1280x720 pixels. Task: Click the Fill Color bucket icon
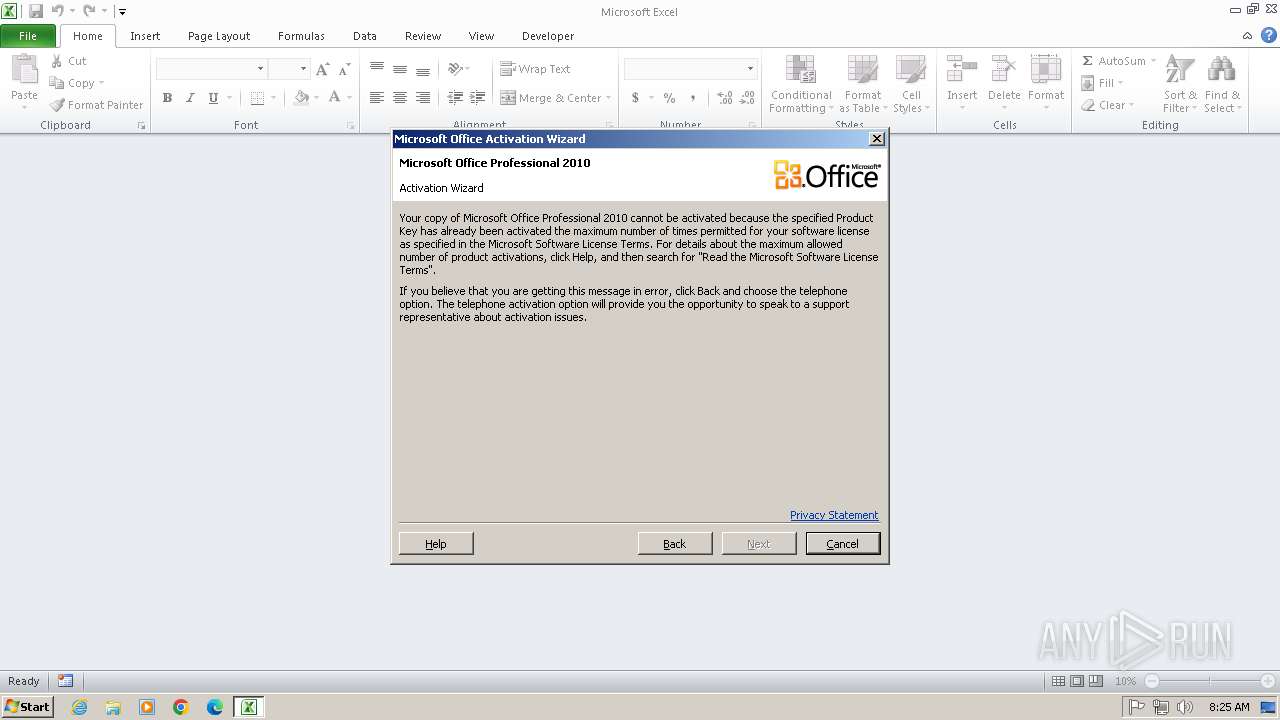pos(301,98)
